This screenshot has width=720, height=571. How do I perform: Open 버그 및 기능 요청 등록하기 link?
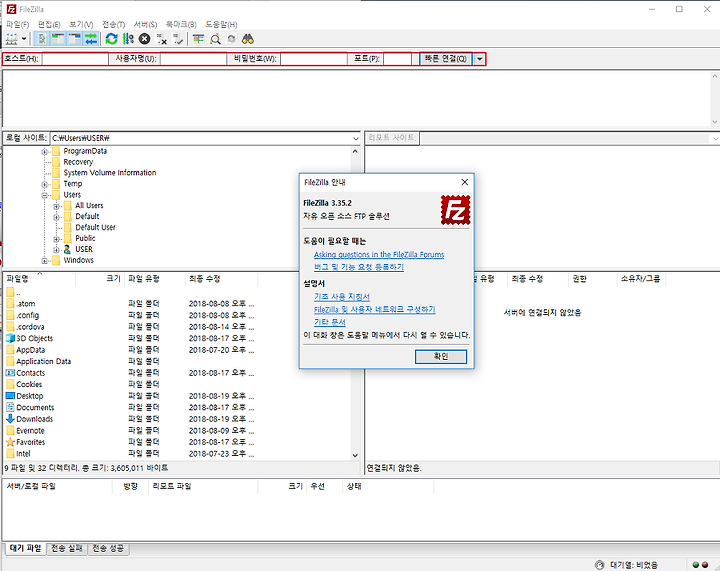(x=359, y=267)
